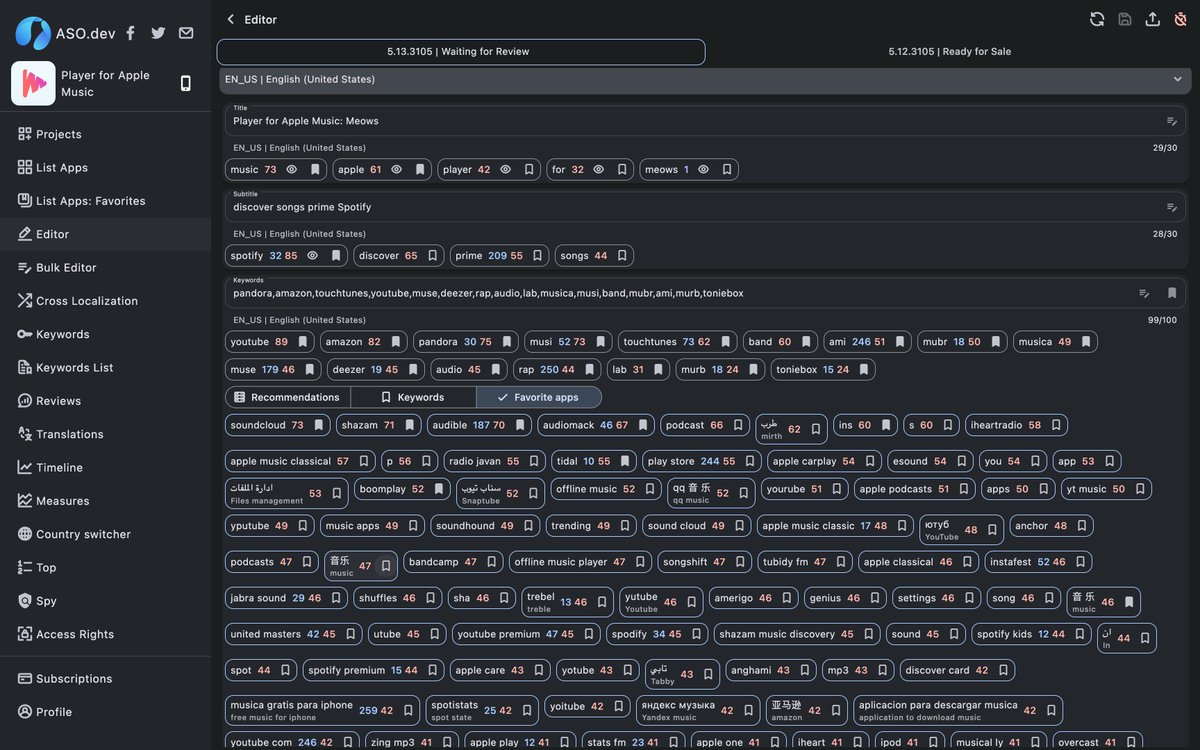Bookmark the 'anghami' suggested keyword
This screenshot has width=1200, height=750.
click(x=805, y=670)
